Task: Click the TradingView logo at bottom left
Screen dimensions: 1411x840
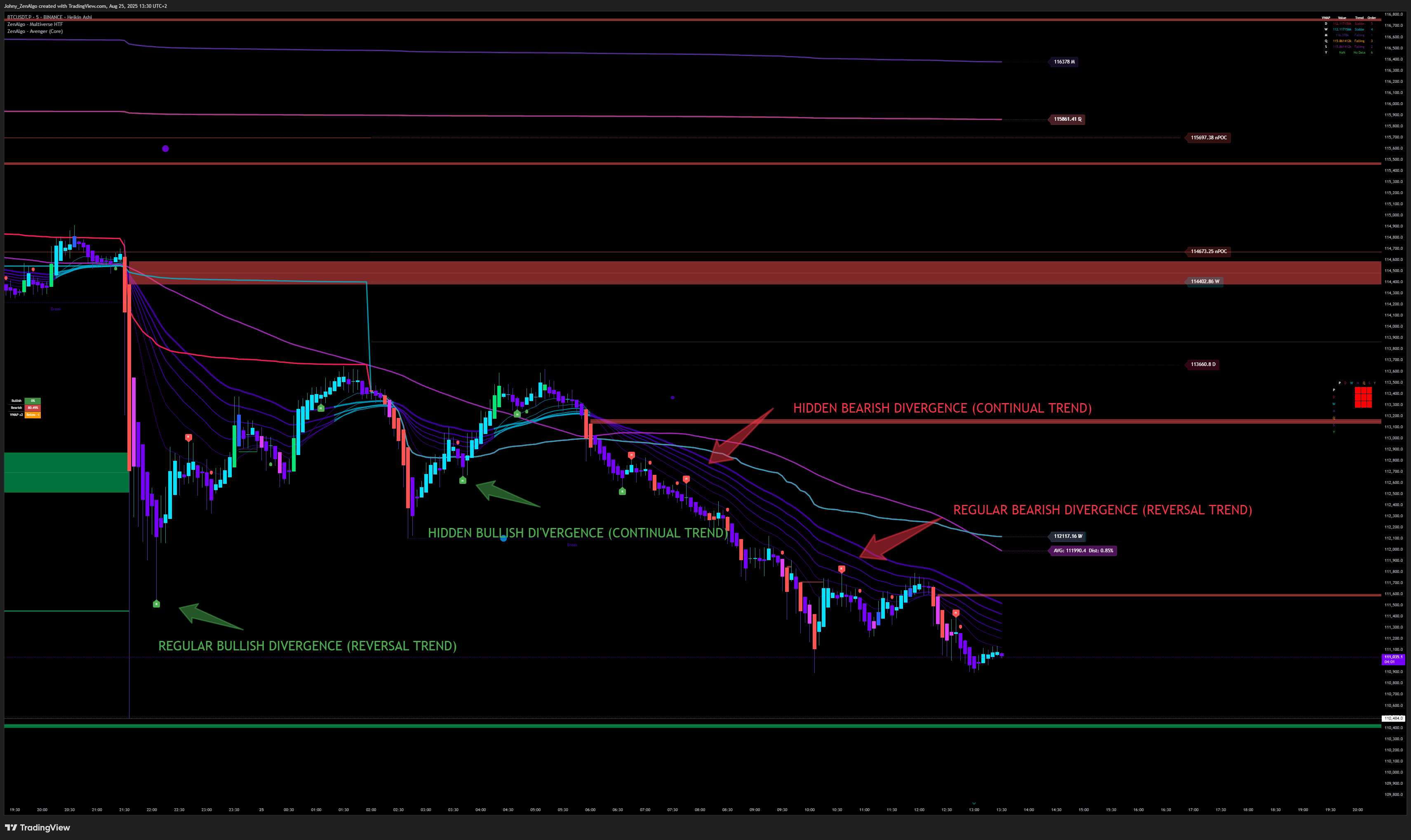Action: pyautogui.click(x=38, y=828)
